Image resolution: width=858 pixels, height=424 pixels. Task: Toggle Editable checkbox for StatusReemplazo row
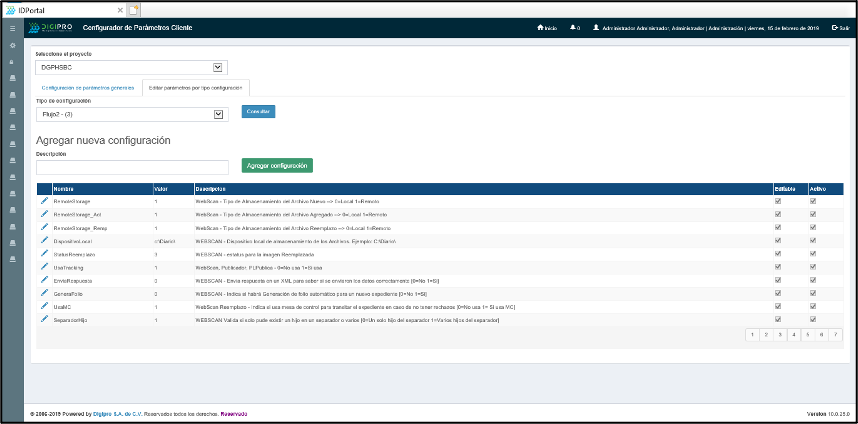[778, 254]
